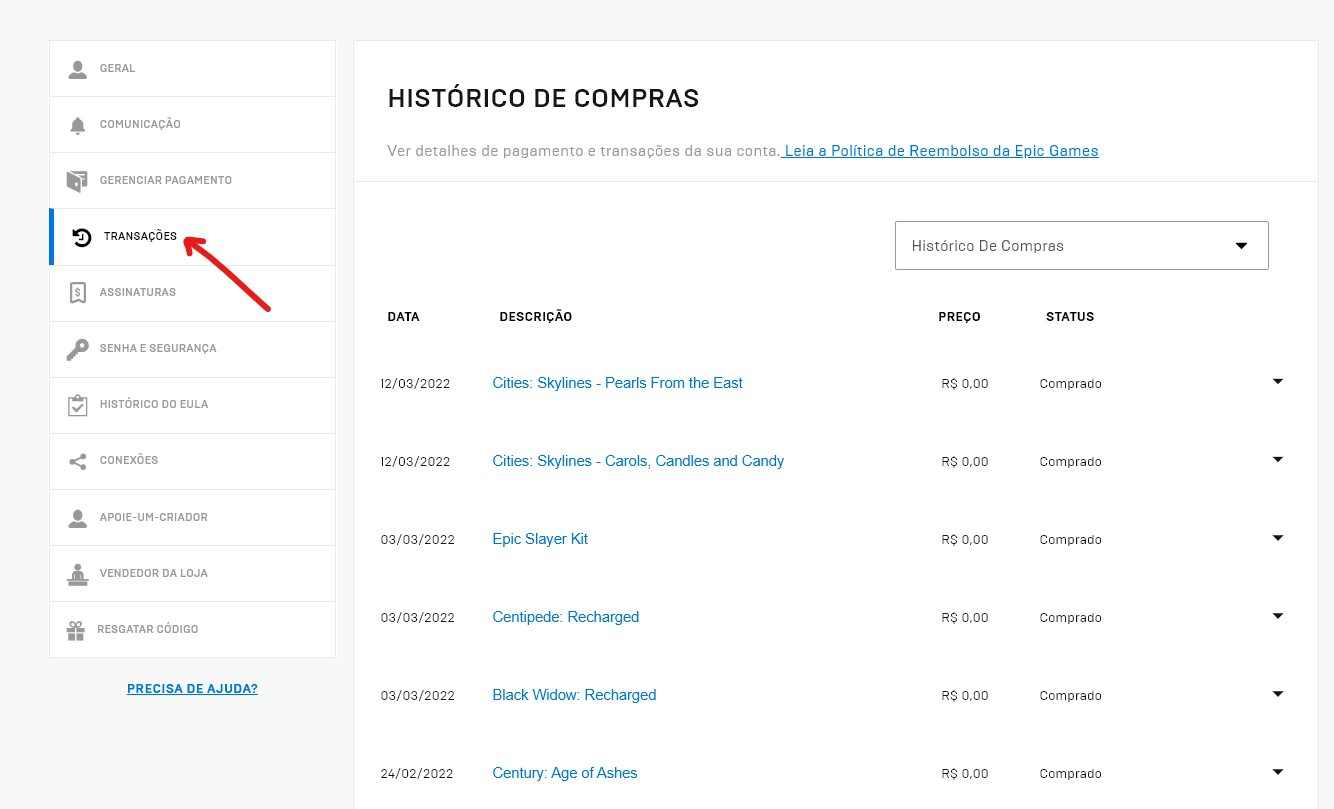Expand the Carols, Candles and Candy row arrow
Viewport: 1334px width, 809px height.
[1277, 460]
